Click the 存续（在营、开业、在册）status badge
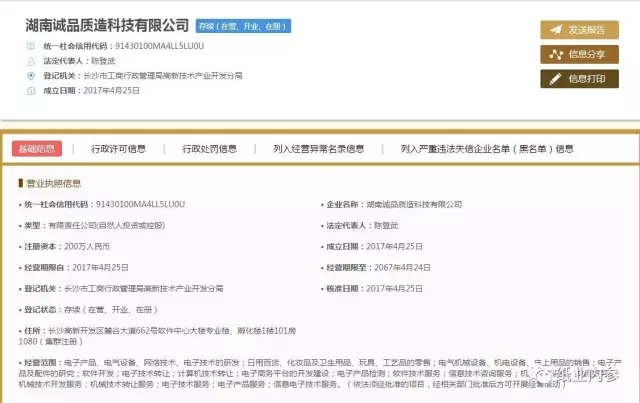This screenshot has height=403, width=640. click(243, 26)
